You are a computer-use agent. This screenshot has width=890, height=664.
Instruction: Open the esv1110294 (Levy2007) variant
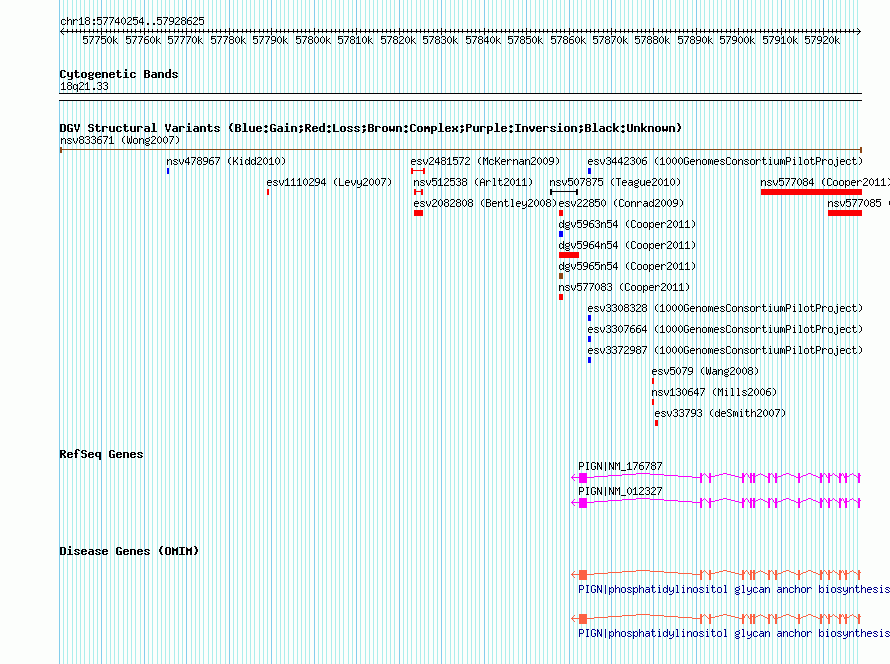(x=329, y=182)
